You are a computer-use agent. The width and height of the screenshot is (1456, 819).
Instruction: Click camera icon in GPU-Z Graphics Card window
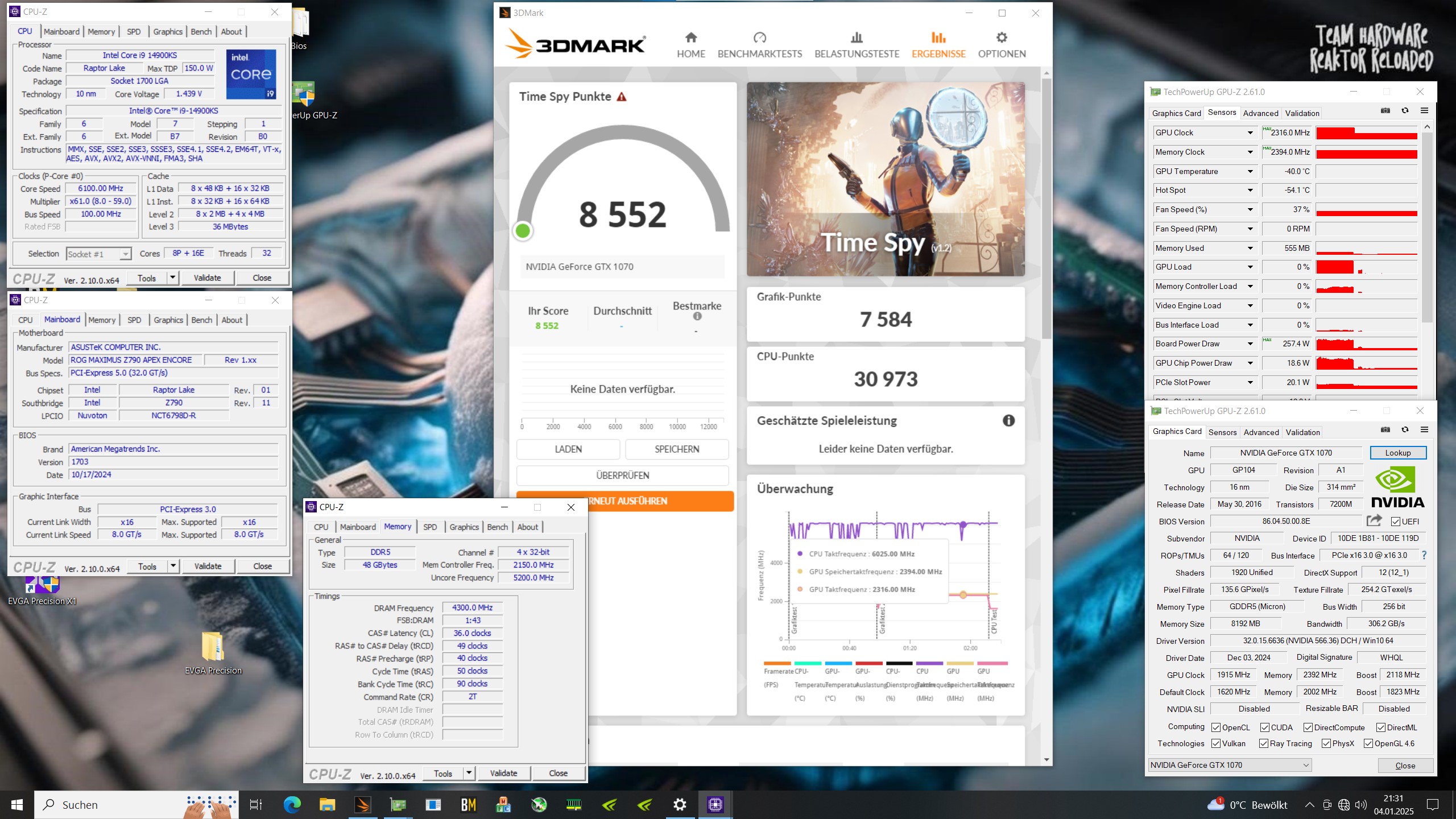(1385, 430)
